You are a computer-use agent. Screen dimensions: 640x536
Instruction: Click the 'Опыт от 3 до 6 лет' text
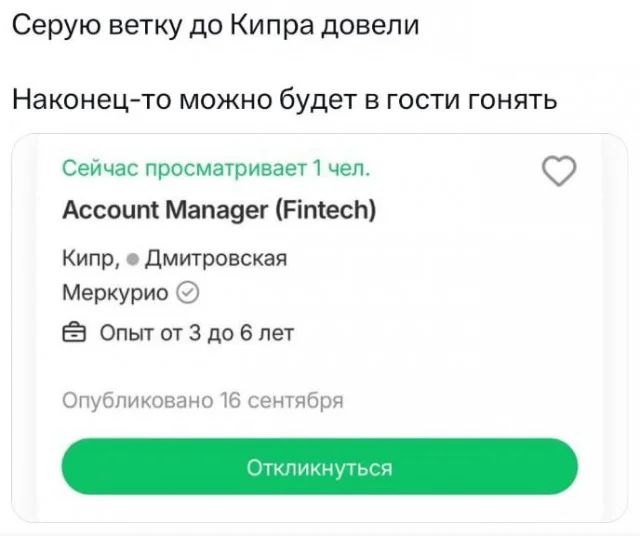tap(197, 333)
